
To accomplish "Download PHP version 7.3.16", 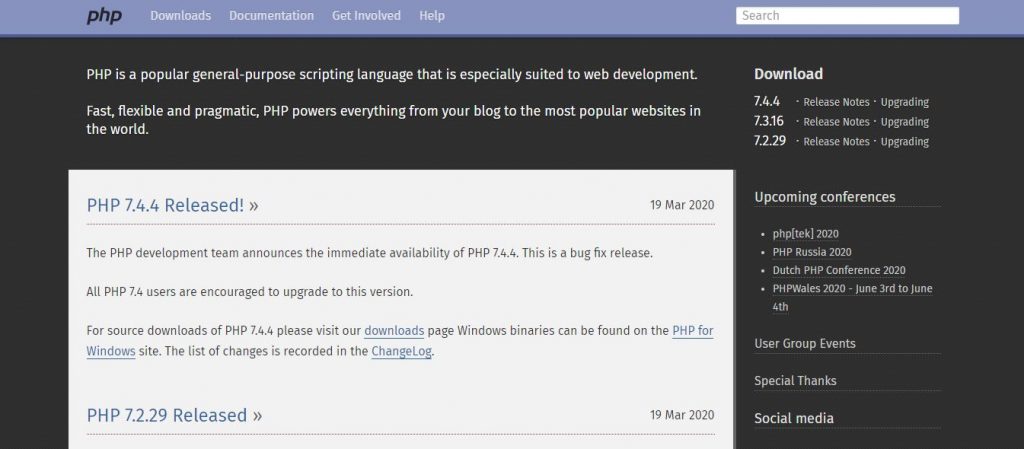I will (x=769, y=121).
